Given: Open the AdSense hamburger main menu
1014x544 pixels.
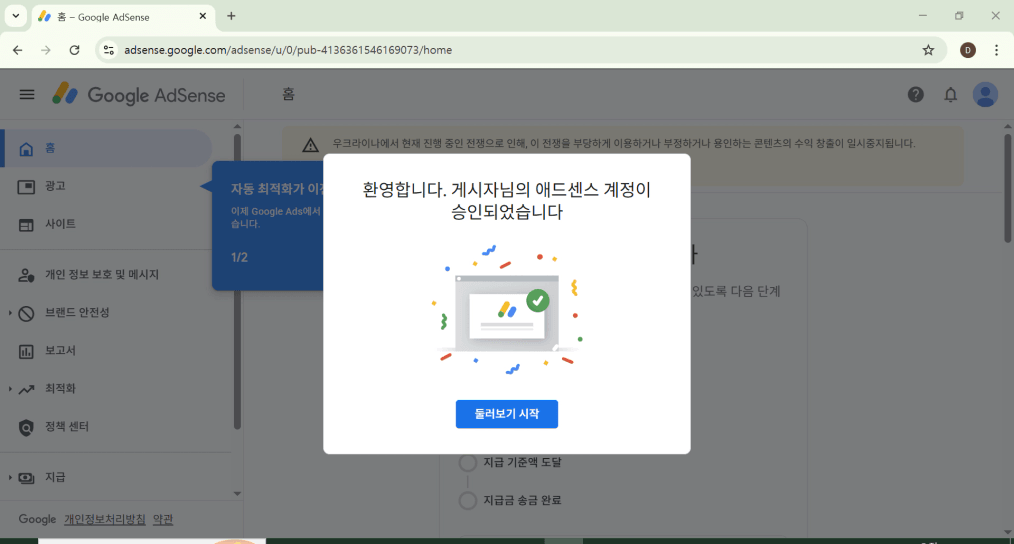Looking at the screenshot, I should coord(27,94).
